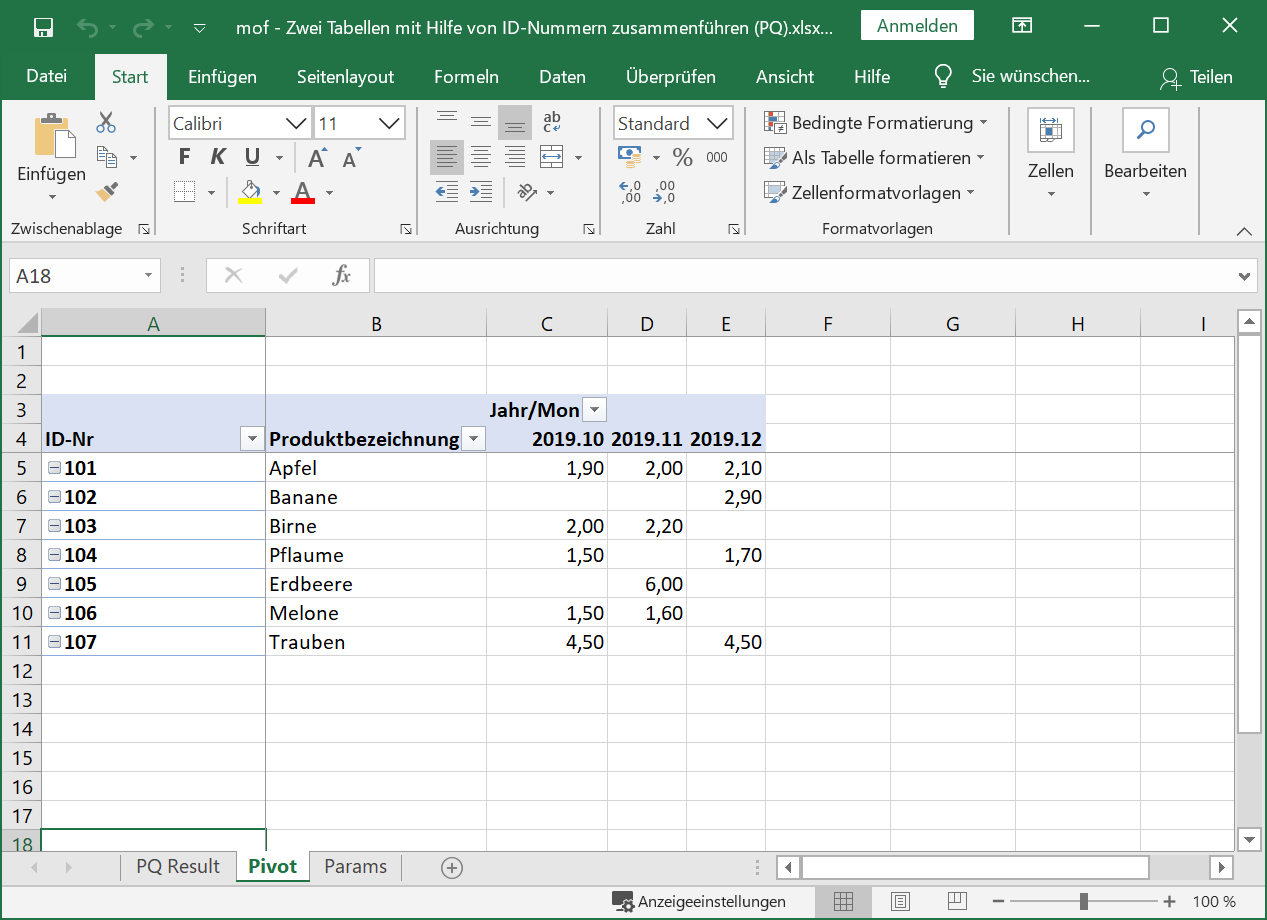This screenshot has width=1267, height=920.
Task: Click accounting number format icon
Action: (630, 157)
